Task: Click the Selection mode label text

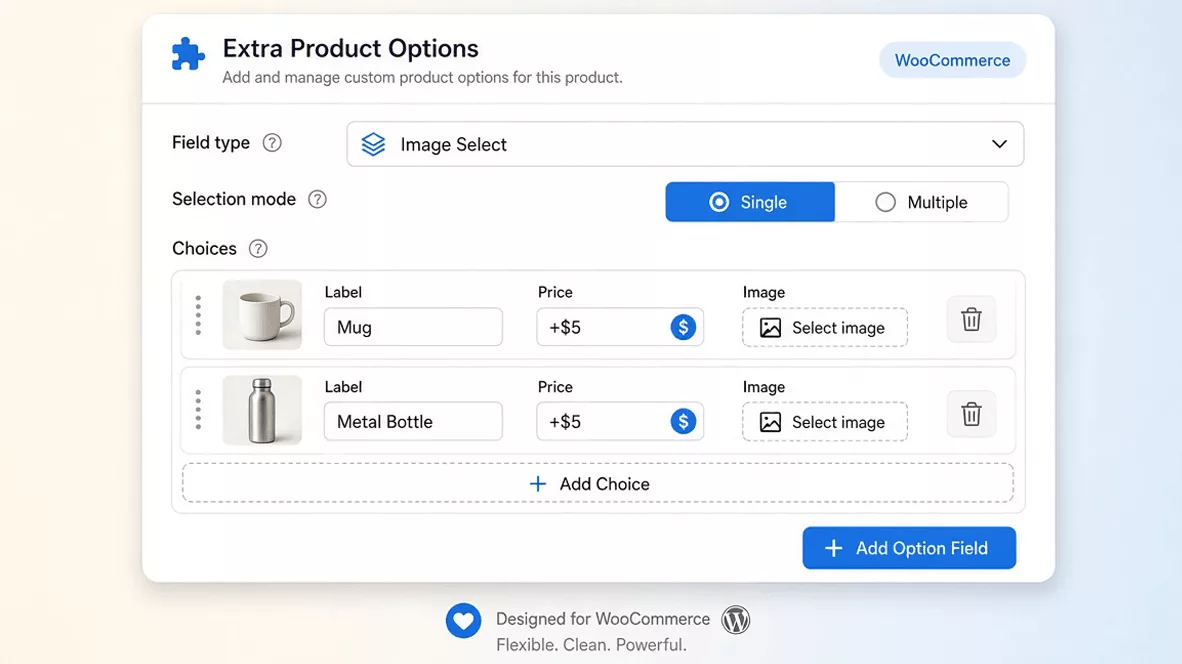Action: [234, 199]
